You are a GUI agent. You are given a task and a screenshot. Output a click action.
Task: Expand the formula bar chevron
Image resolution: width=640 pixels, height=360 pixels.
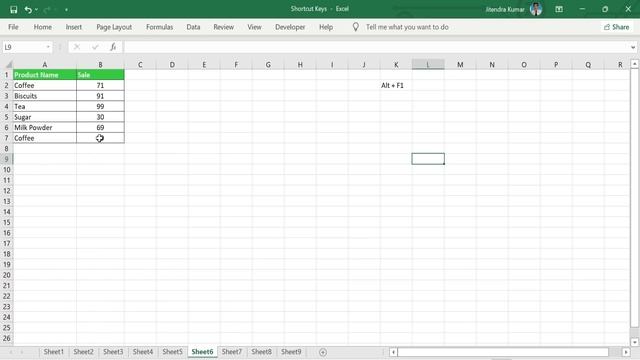[633, 47]
